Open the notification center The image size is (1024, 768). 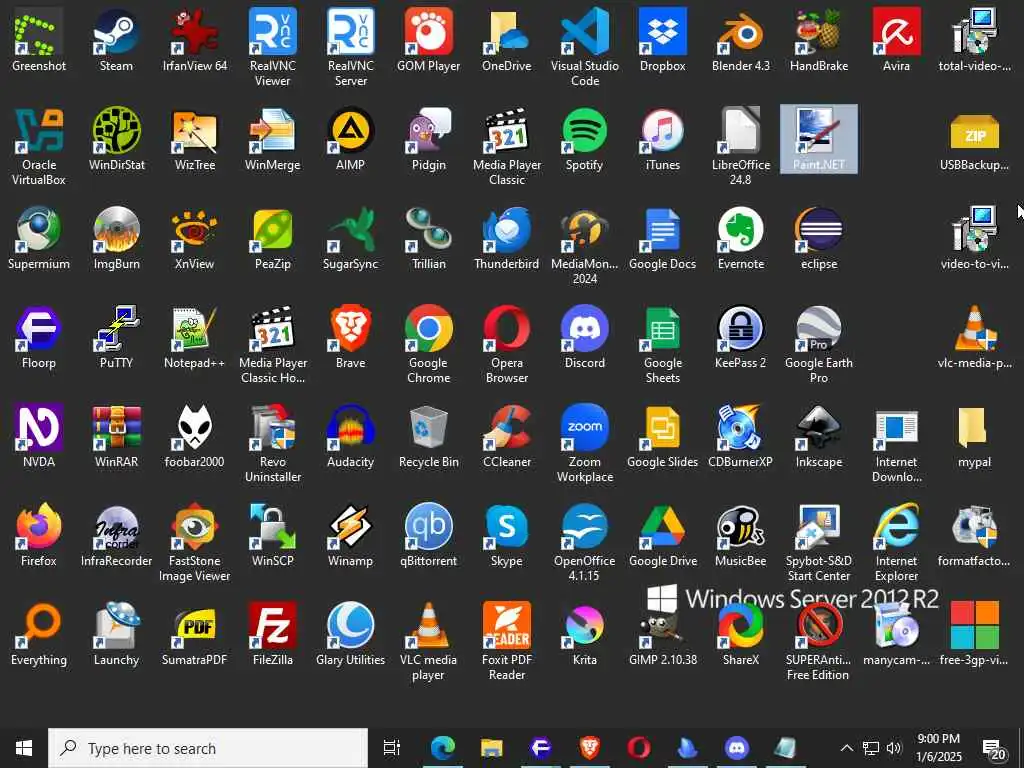pos(995,748)
